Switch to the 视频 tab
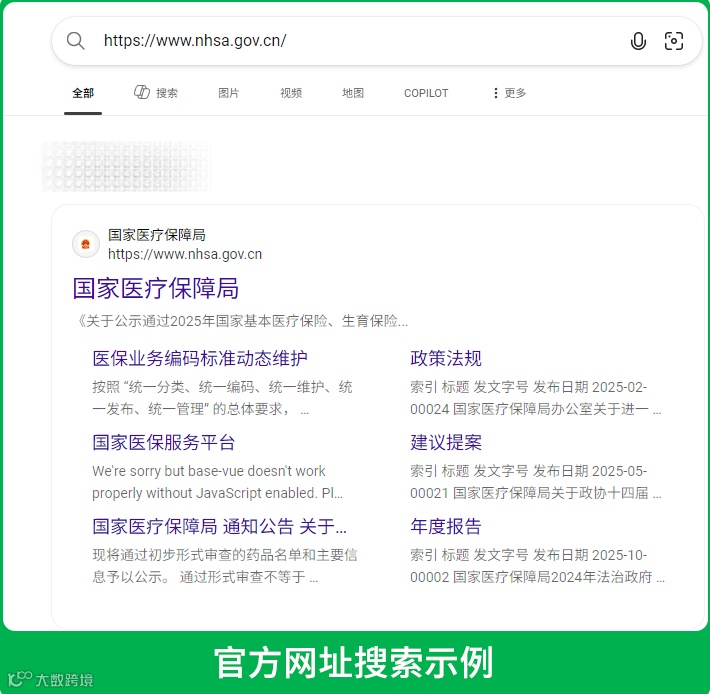Image resolution: width=710 pixels, height=694 pixels. [x=291, y=93]
